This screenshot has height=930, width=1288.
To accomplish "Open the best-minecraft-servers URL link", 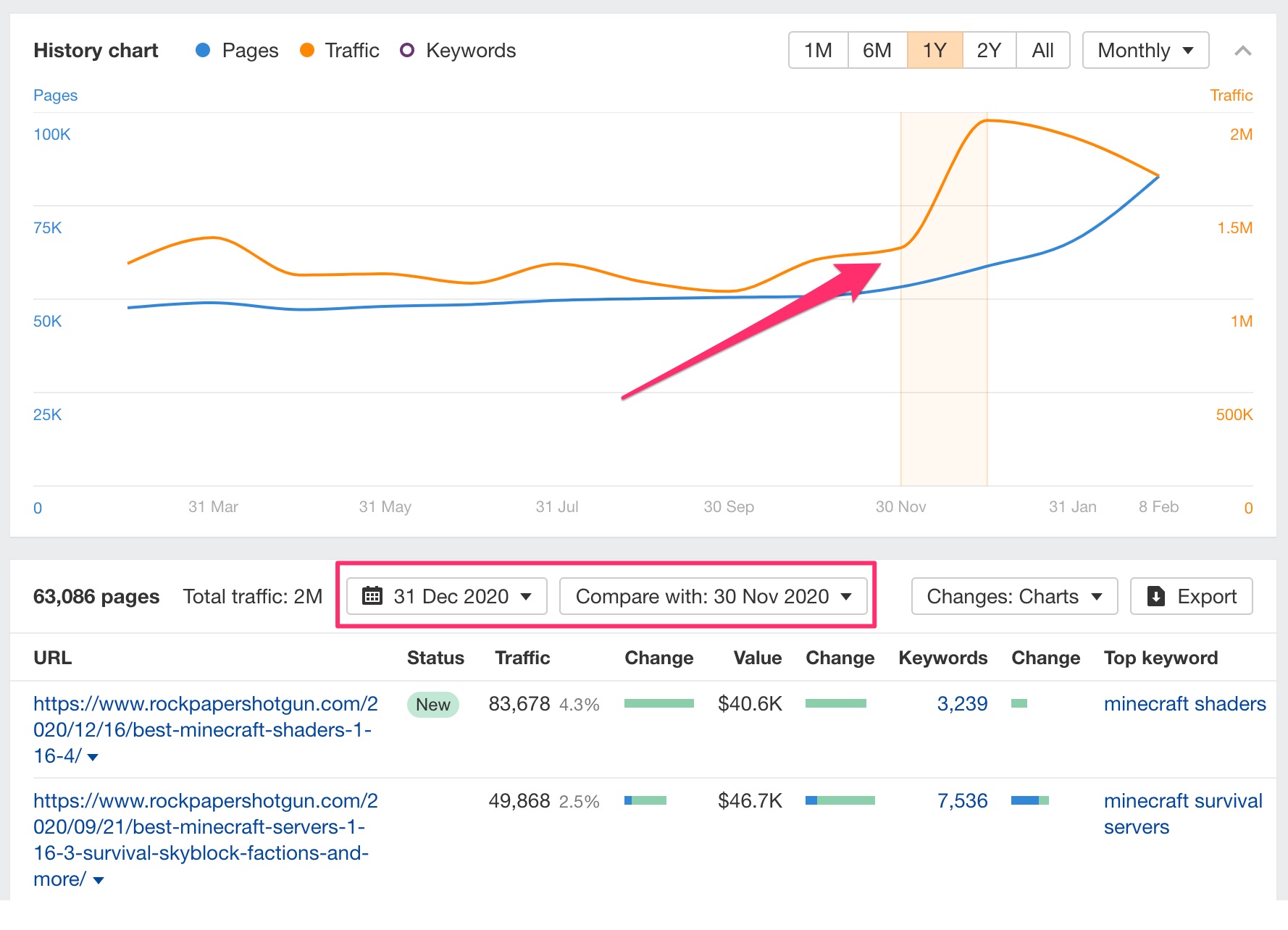I will (205, 826).
